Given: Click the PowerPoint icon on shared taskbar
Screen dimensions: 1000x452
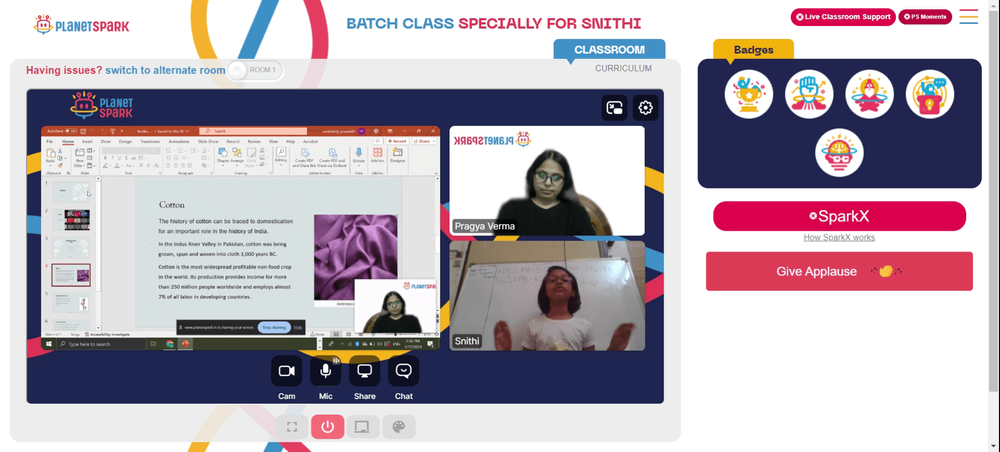Looking at the screenshot, I should [186, 344].
